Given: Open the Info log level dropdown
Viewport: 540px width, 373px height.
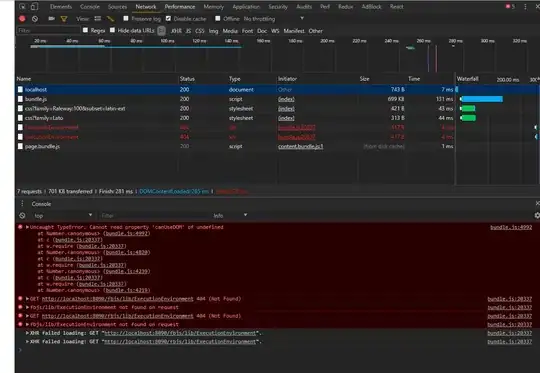Looking at the screenshot, I should (x=230, y=216).
